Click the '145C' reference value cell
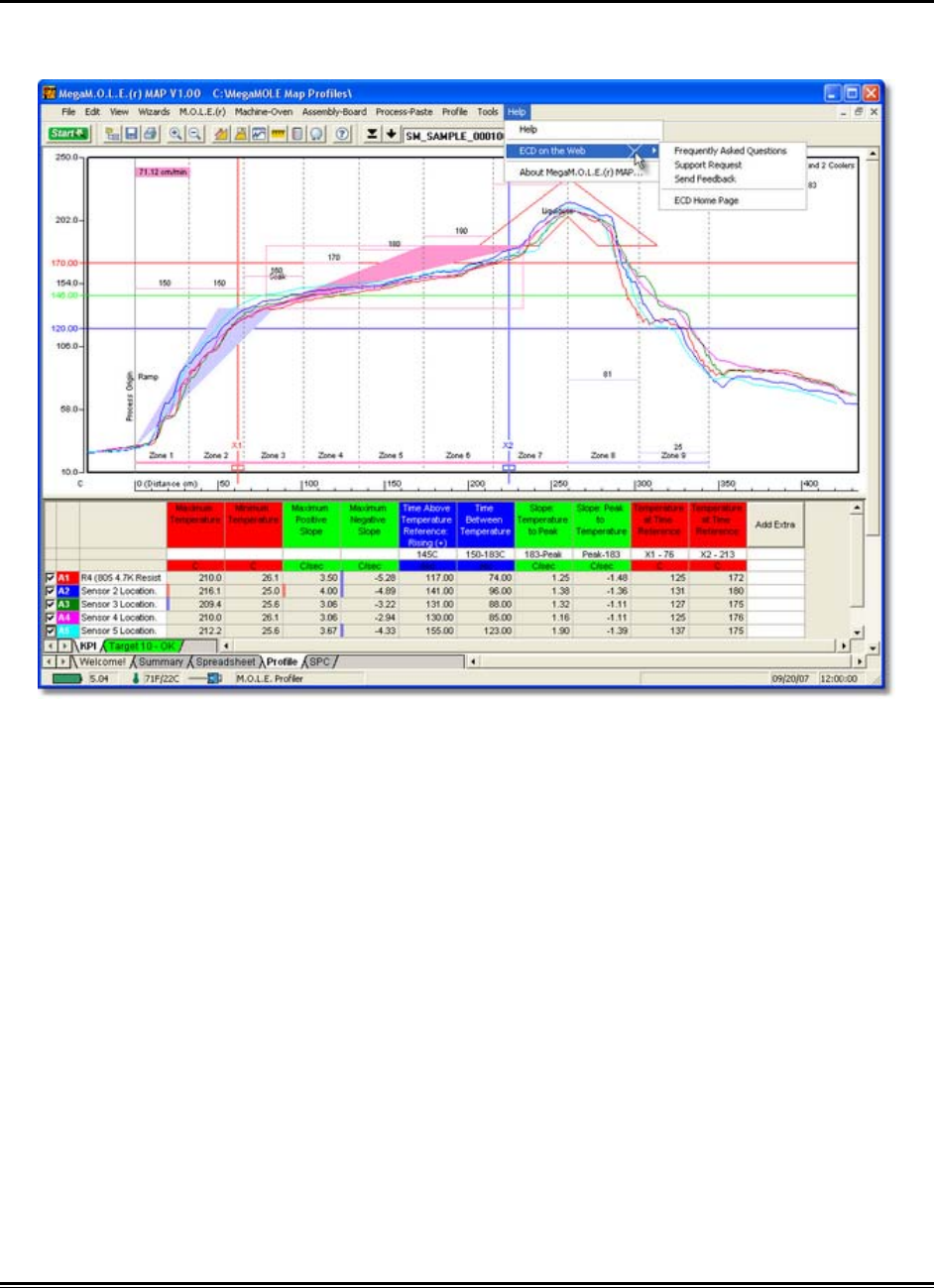 coord(427,554)
